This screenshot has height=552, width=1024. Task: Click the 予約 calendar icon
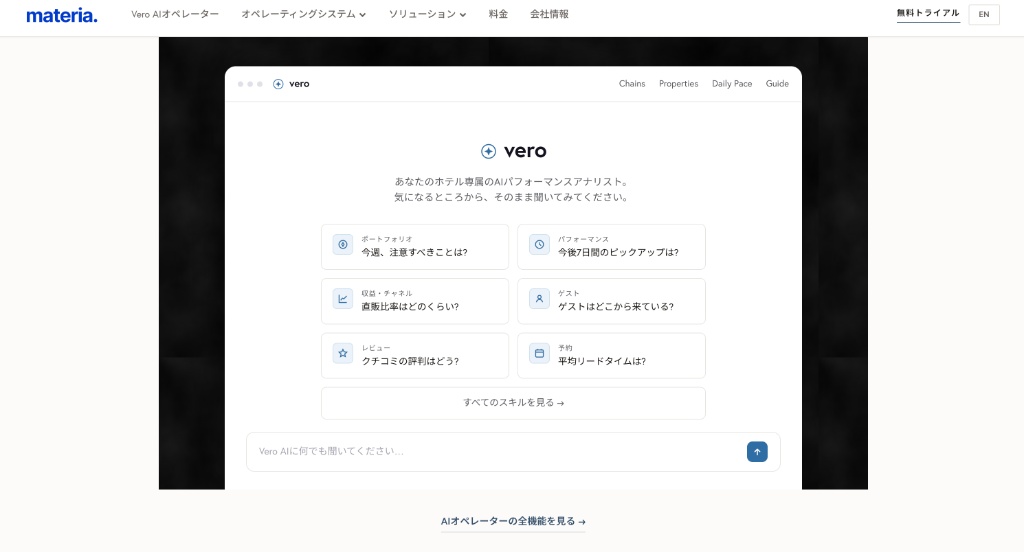pos(539,353)
